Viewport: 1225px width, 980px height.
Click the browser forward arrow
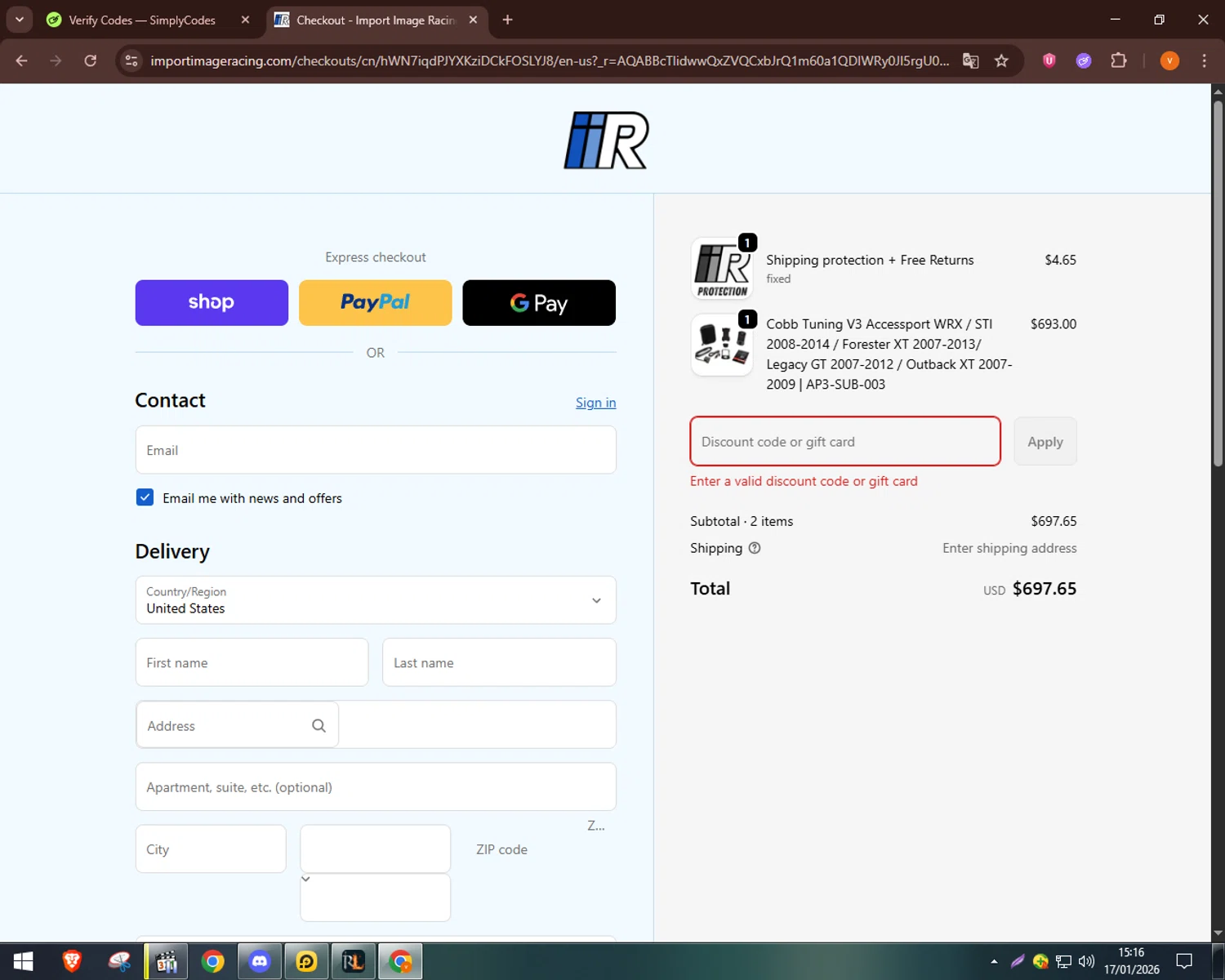pos(56,61)
